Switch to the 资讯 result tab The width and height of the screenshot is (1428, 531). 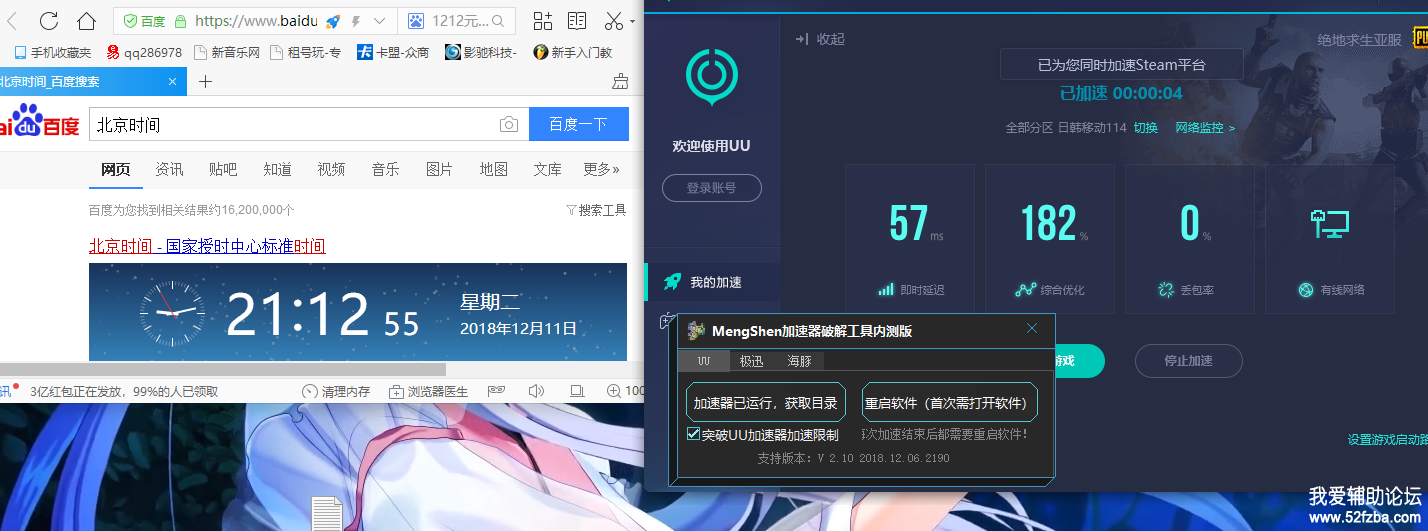169,169
